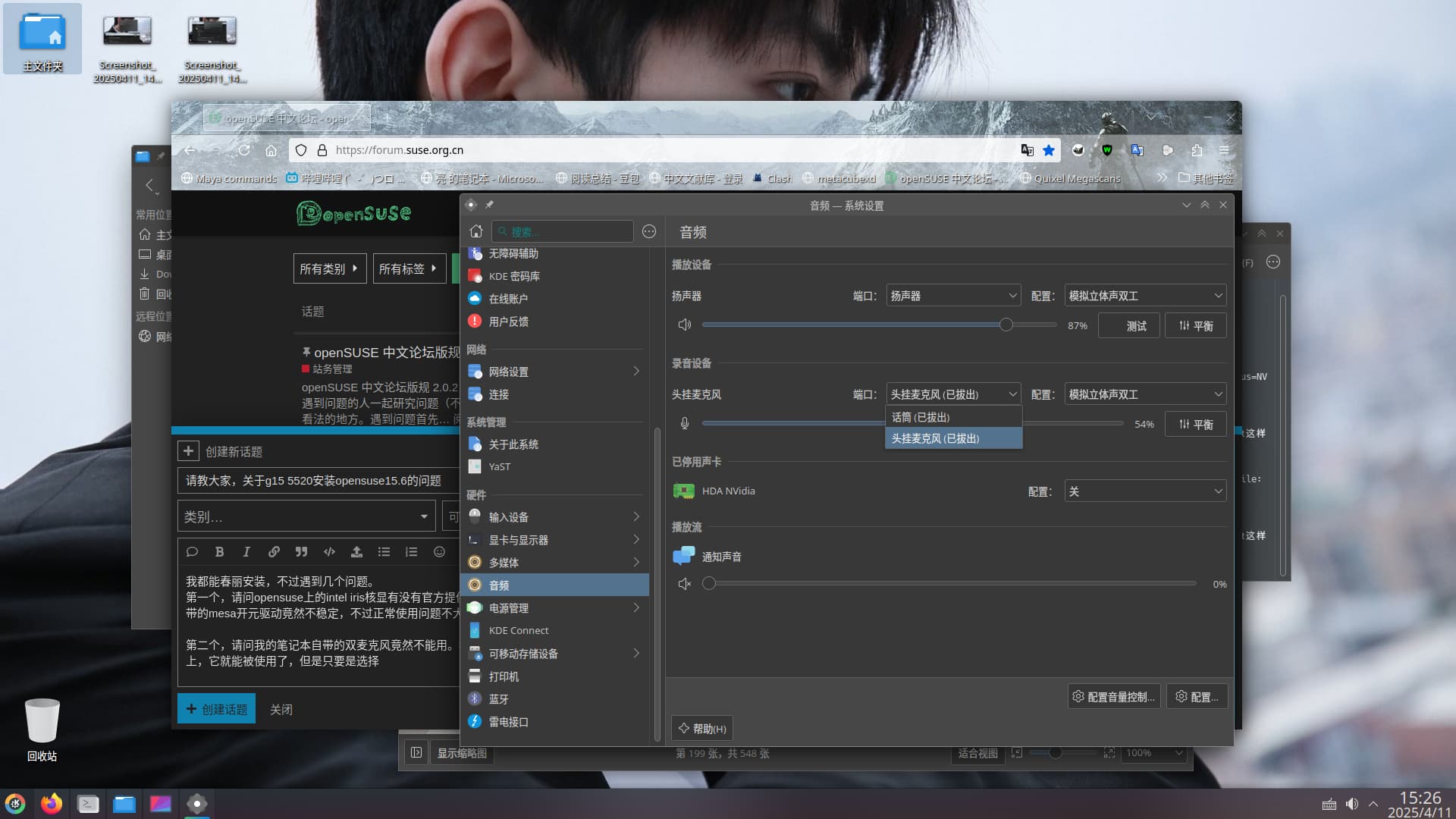Mute the headset microphone icon
1456x819 pixels.
[684, 424]
